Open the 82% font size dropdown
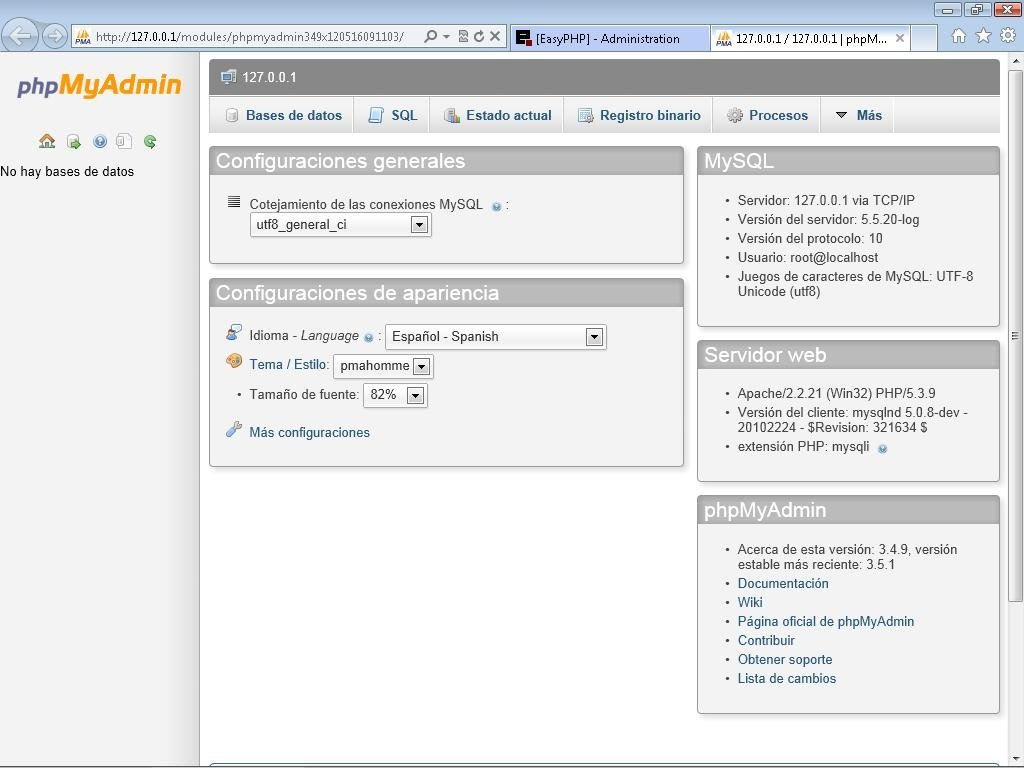The height and width of the screenshot is (768, 1024). (x=395, y=395)
